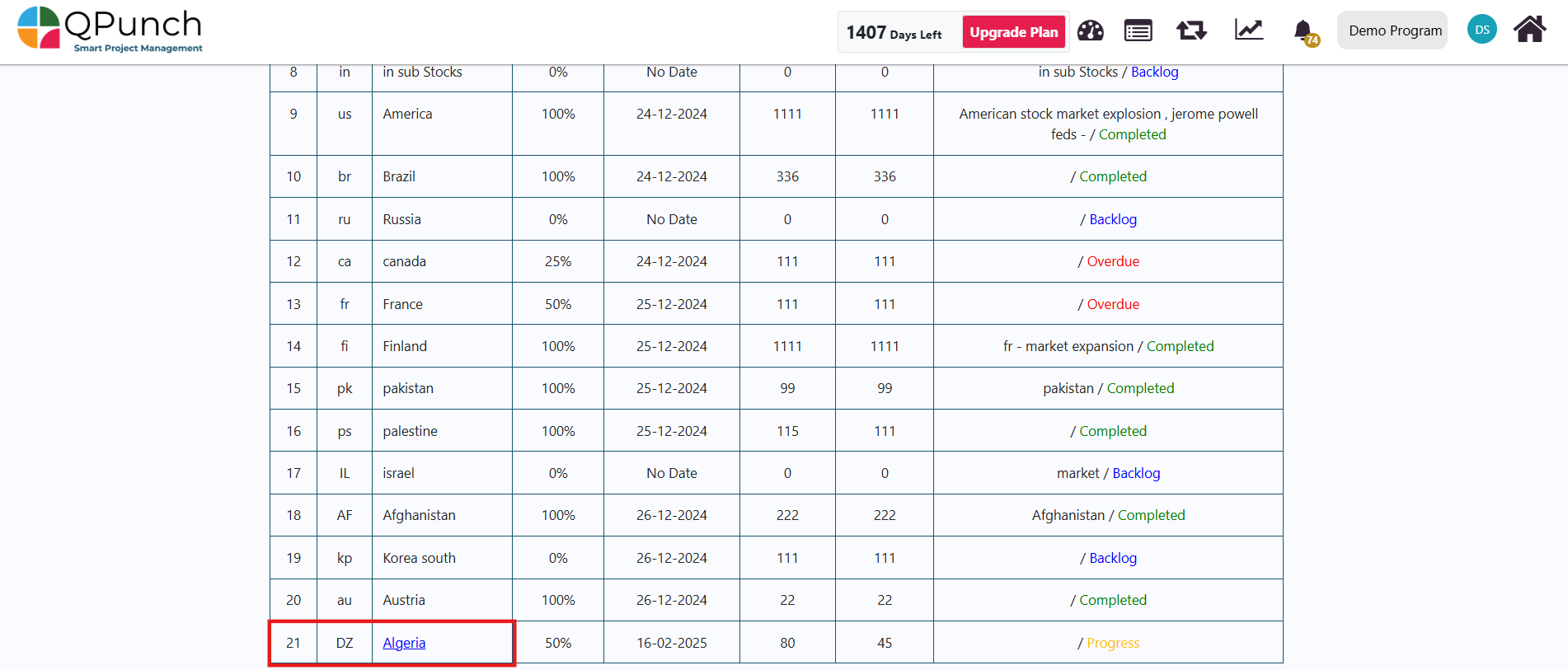Image resolution: width=1568 pixels, height=670 pixels.
Task: Select the Progress status in Algeria row
Action: (1113, 643)
